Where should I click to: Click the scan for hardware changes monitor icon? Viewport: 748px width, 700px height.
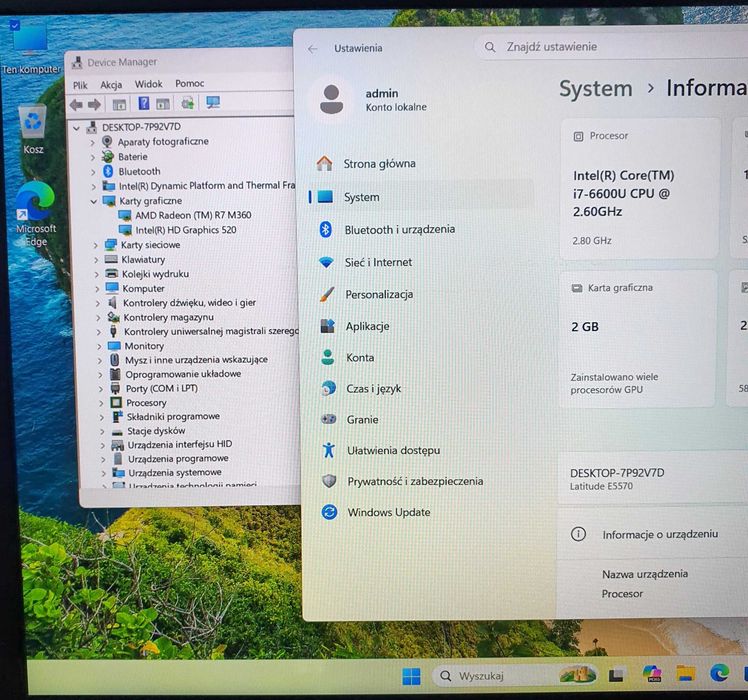click(x=213, y=103)
